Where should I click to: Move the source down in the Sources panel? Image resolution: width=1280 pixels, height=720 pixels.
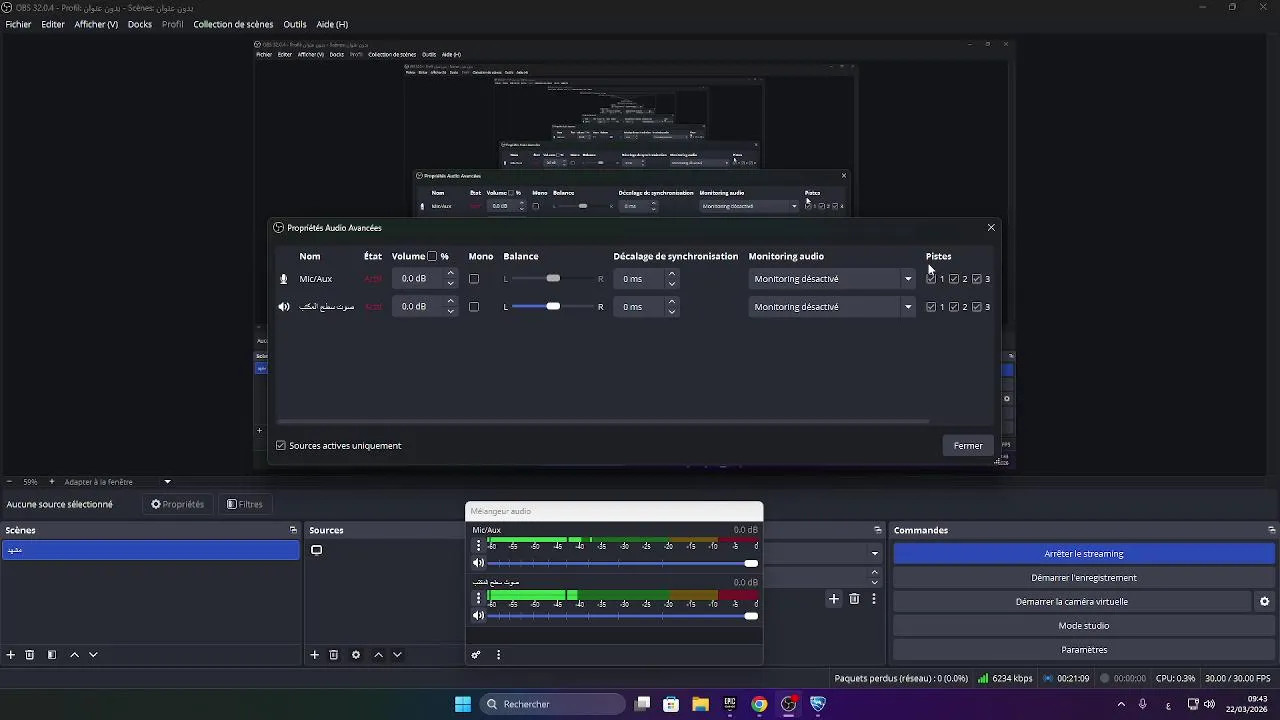pos(397,655)
